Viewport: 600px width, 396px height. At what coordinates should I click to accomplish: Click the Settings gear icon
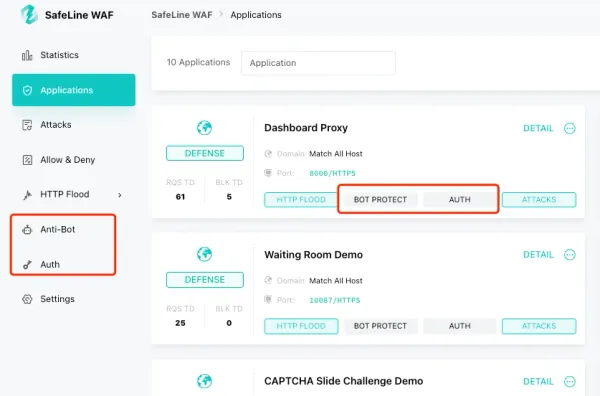(x=27, y=299)
